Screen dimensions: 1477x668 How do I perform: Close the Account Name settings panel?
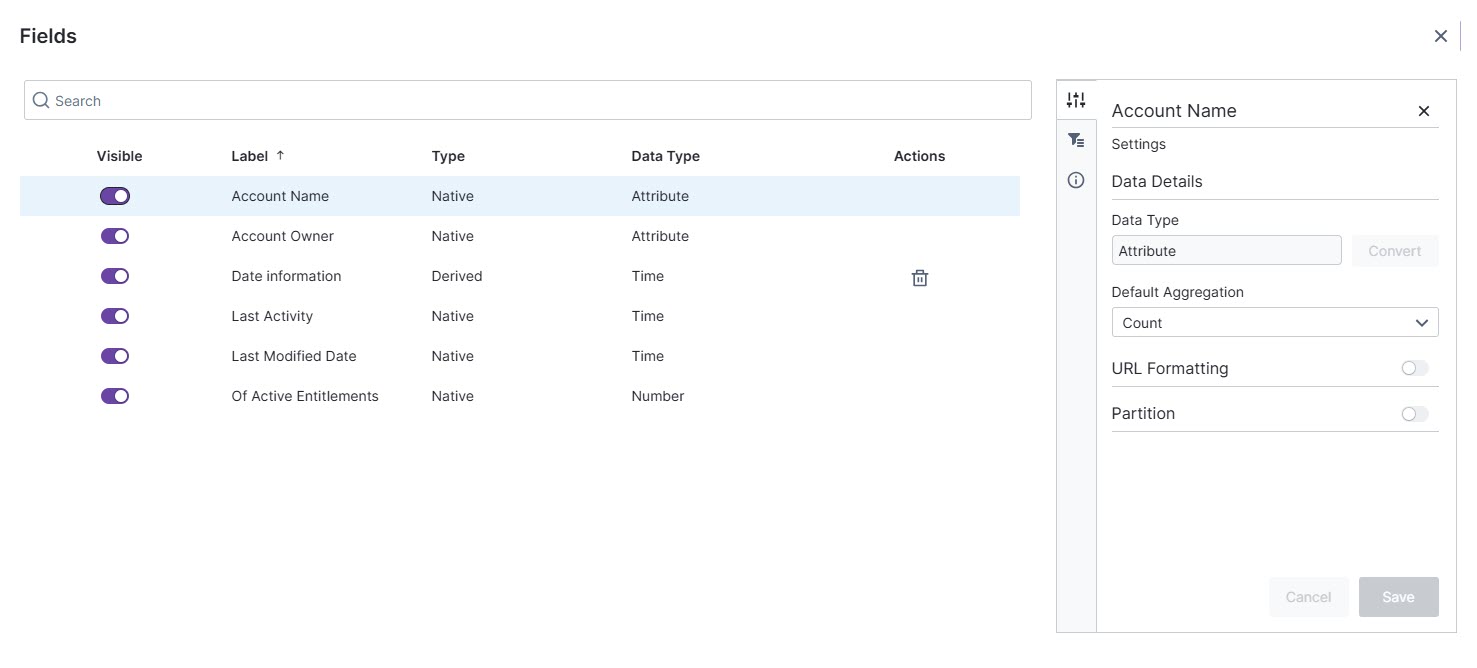[1424, 111]
